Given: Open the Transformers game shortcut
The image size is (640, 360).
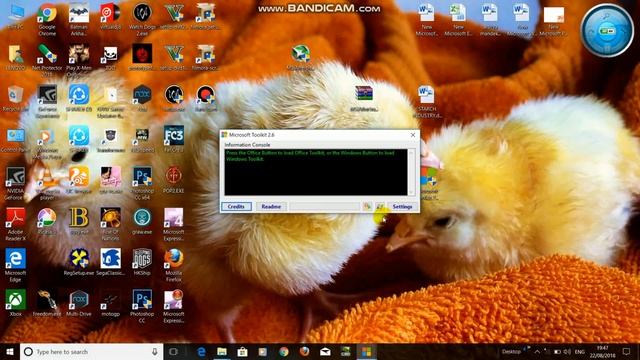Looking at the screenshot, I should point(111,140).
